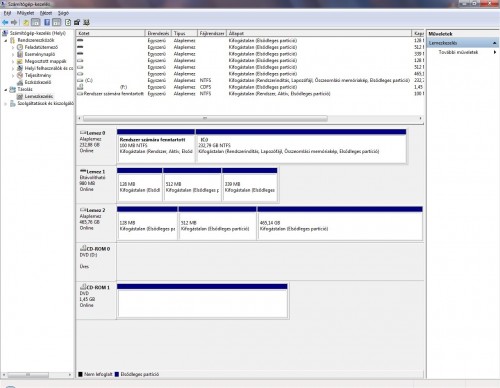Expand the Megosztott mappák node
Viewport: 500px width, 388px height.
(x=13, y=61)
